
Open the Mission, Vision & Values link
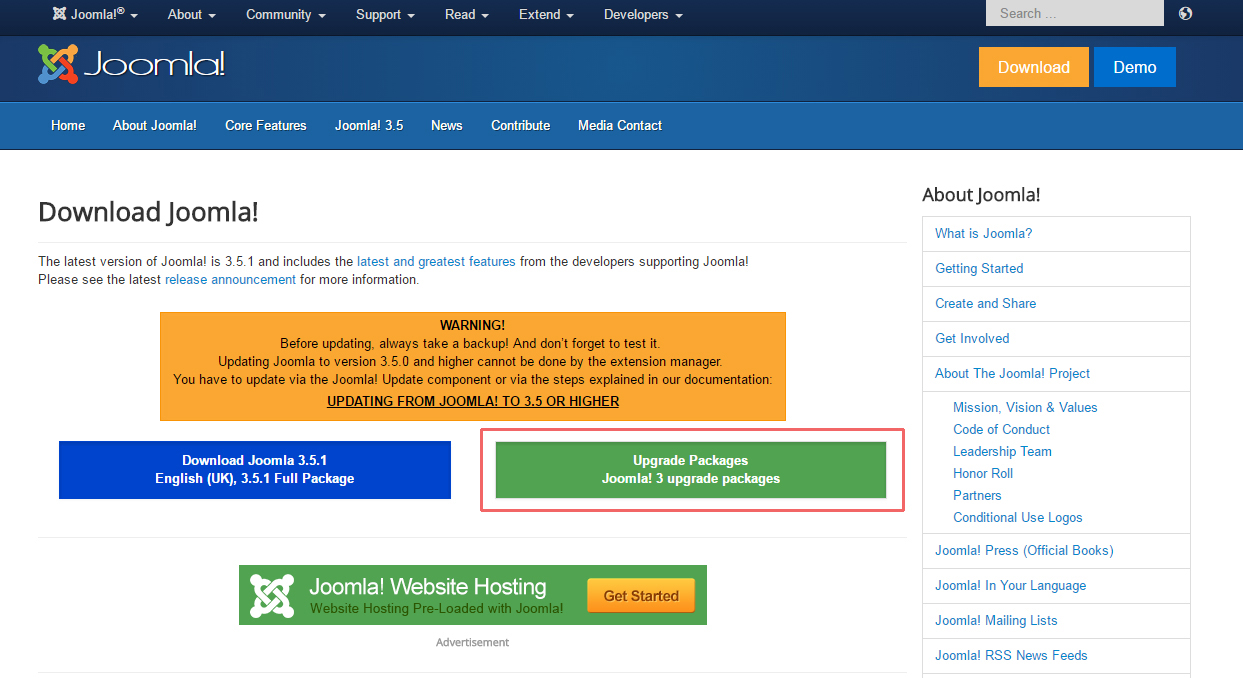pos(1025,407)
